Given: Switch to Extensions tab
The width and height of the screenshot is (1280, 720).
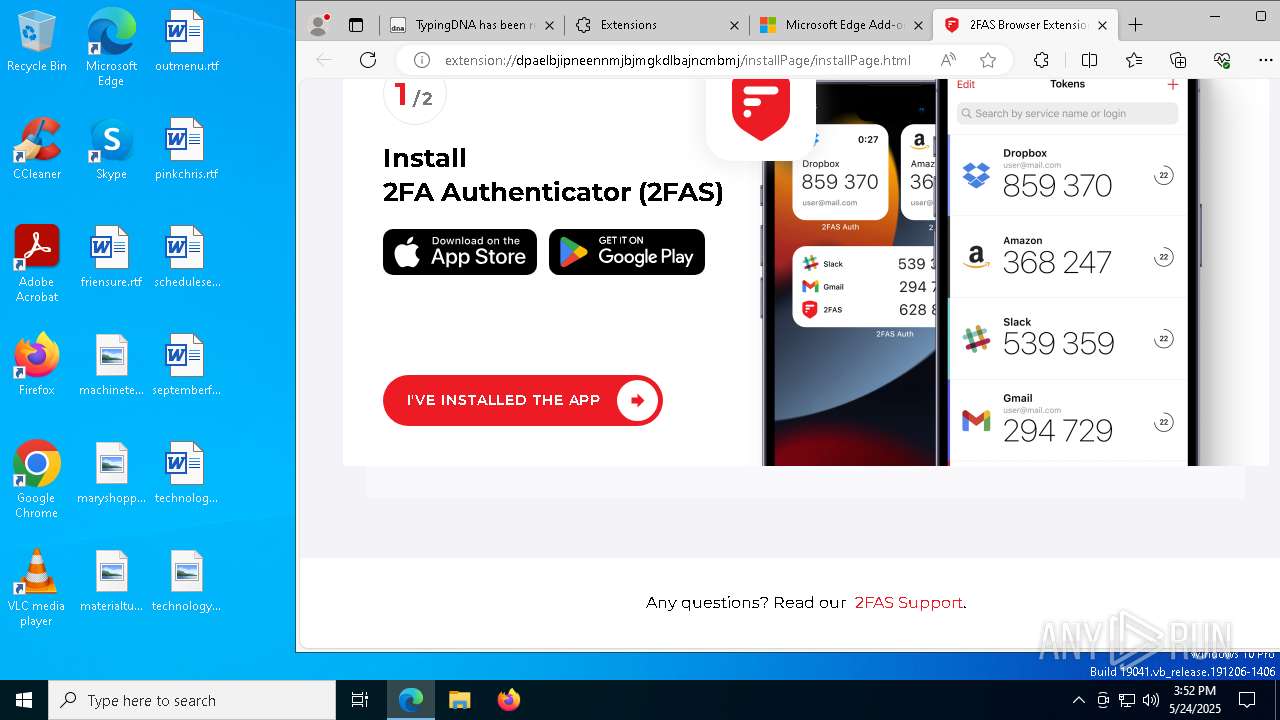Looking at the screenshot, I should 656,25.
